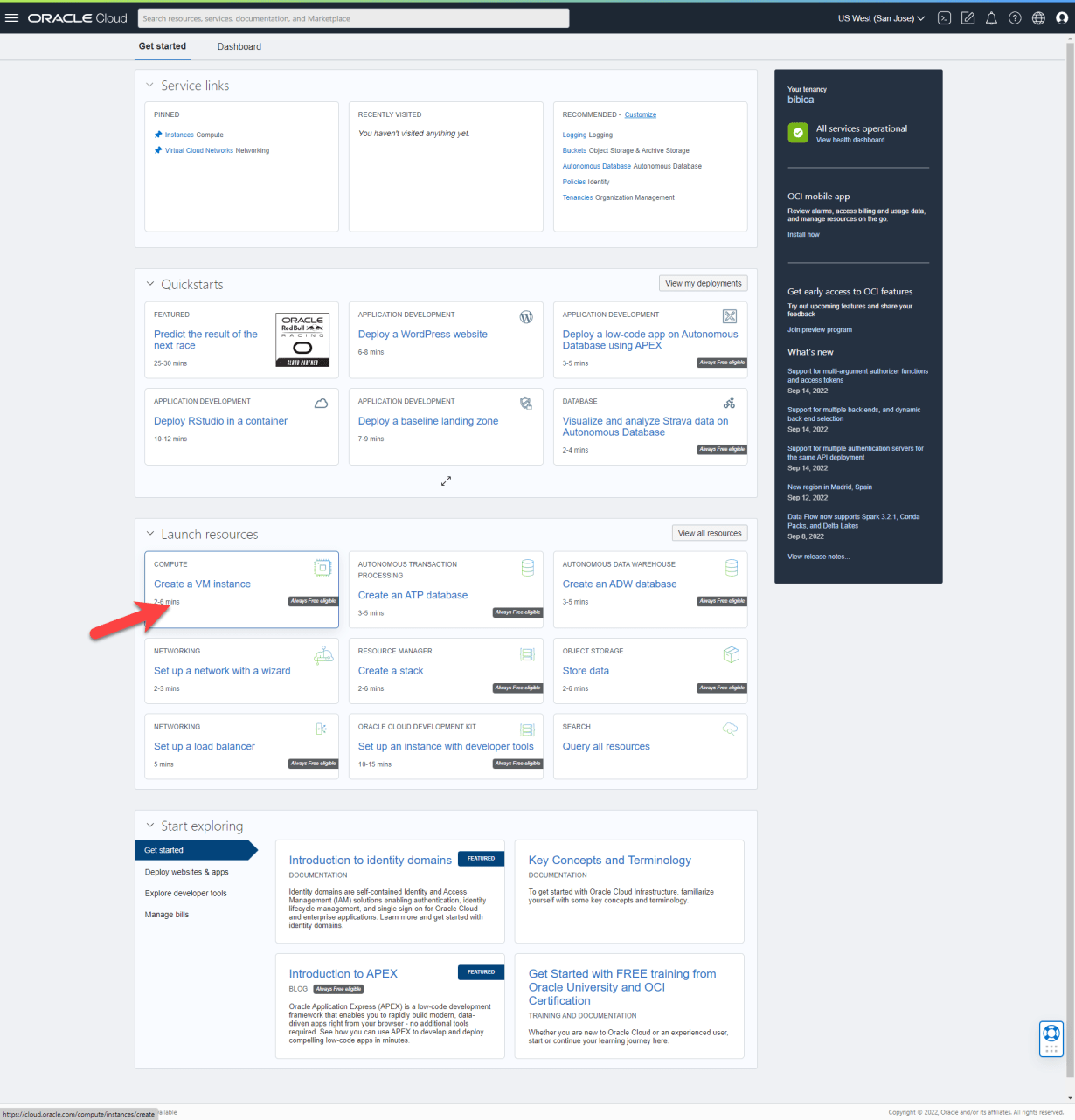Click the APEX low-code app icon
Screen dimensions: 1075x1120
[x=730, y=316]
